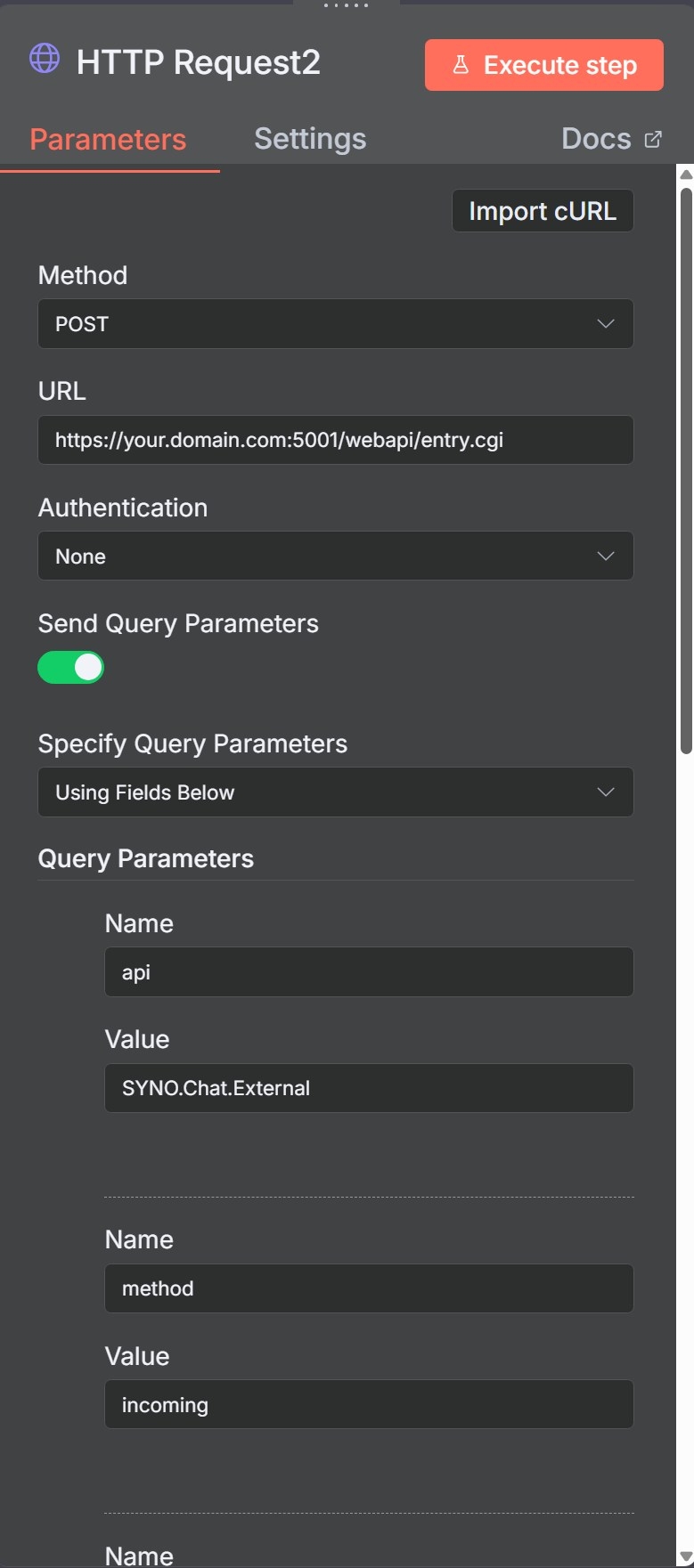Open the Method dropdown showing POST
Image resolution: width=694 pixels, height=1568 pixels.
335,324
